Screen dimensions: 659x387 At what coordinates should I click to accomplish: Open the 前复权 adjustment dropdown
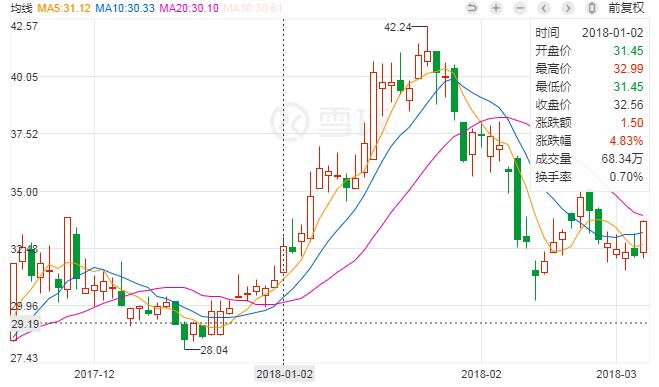pos(626,8)
